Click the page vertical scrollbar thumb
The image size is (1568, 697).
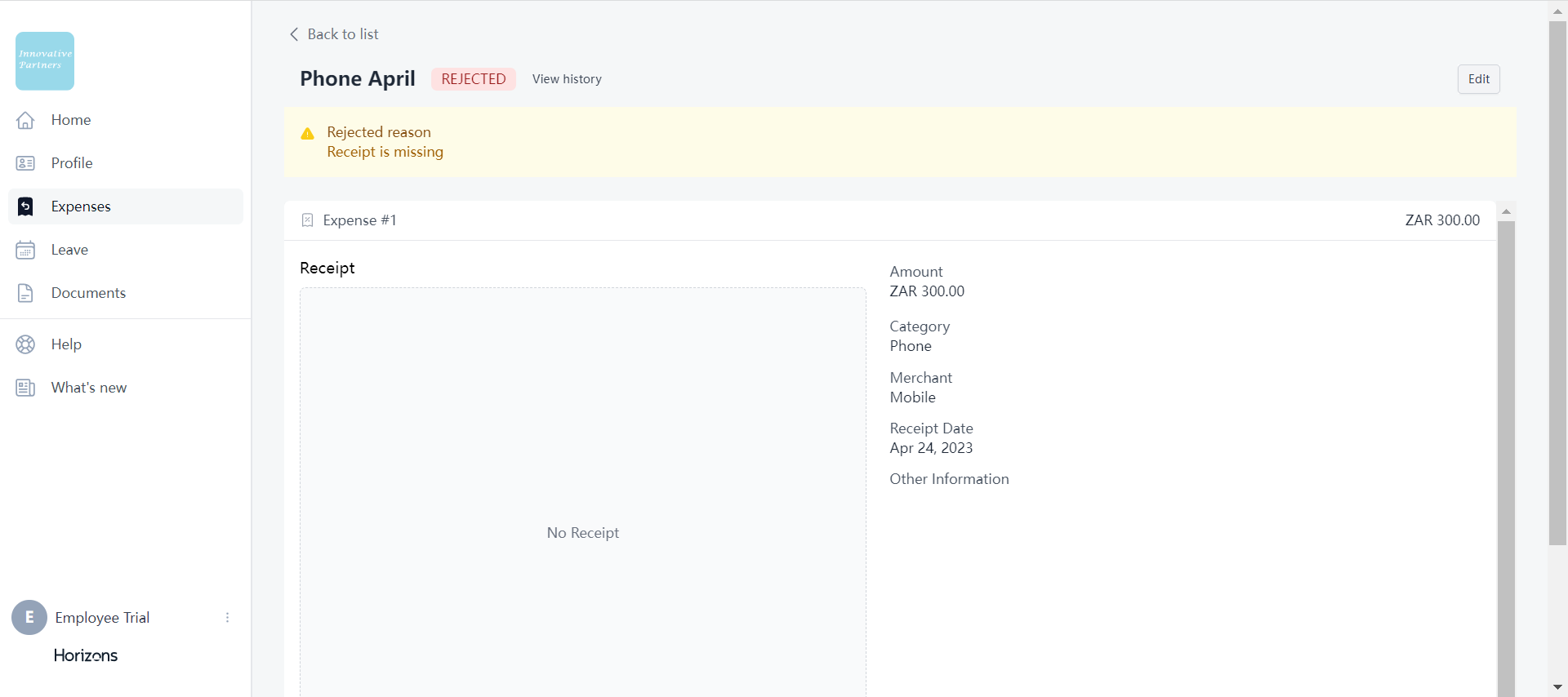(1557, 282)
